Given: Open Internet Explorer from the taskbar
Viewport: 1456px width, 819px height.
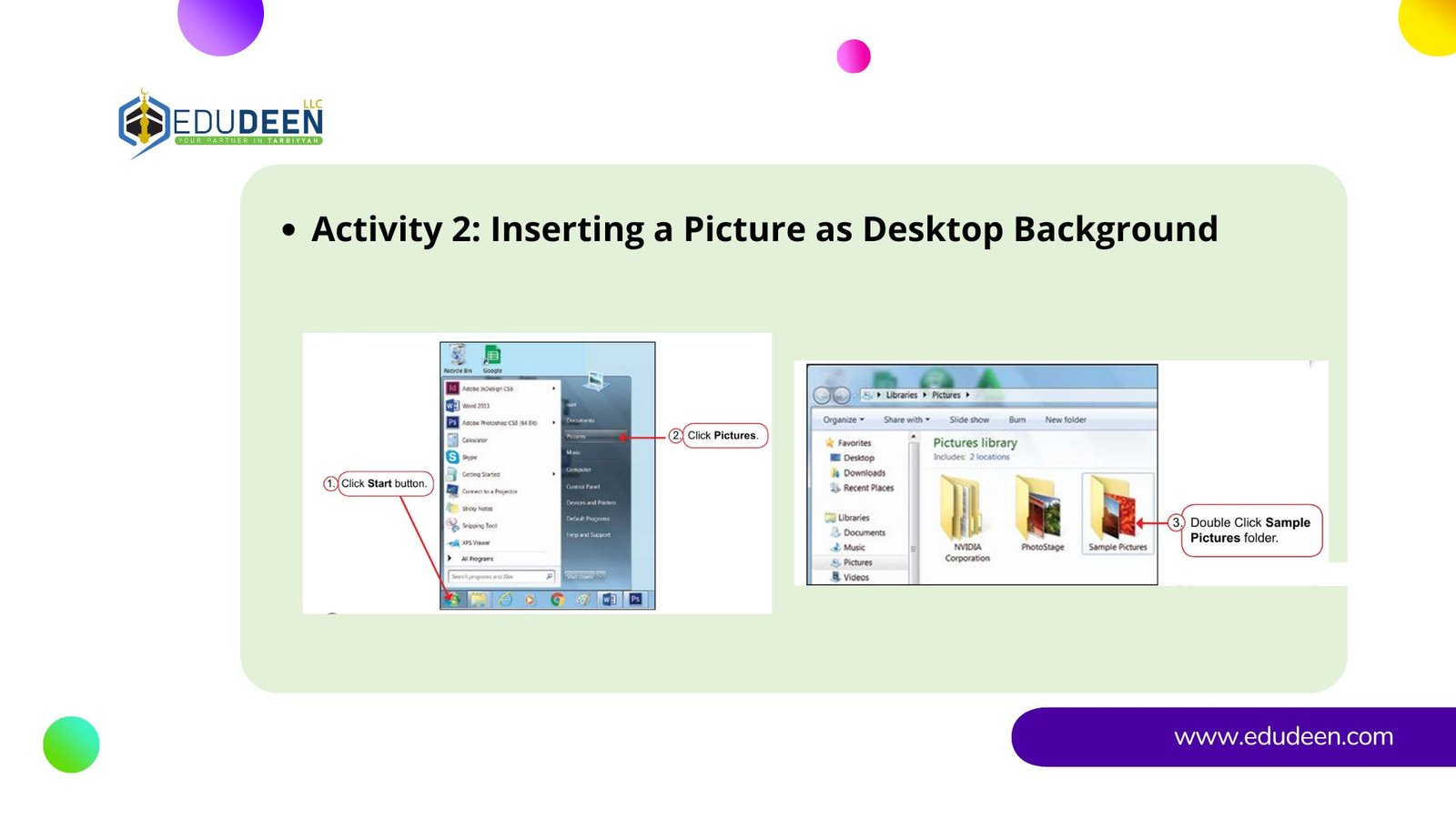Looking at the screenshot, I should click(x=505, y=599).
